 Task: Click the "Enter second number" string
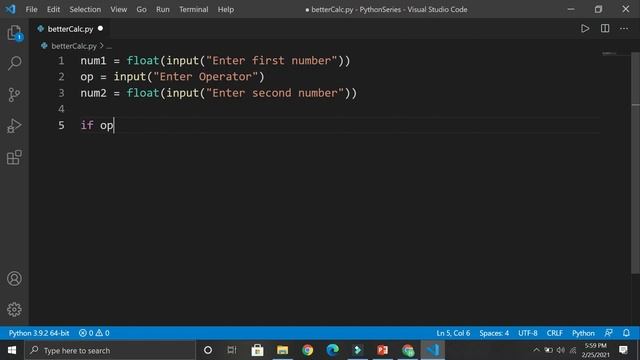(x=275, y=93)
